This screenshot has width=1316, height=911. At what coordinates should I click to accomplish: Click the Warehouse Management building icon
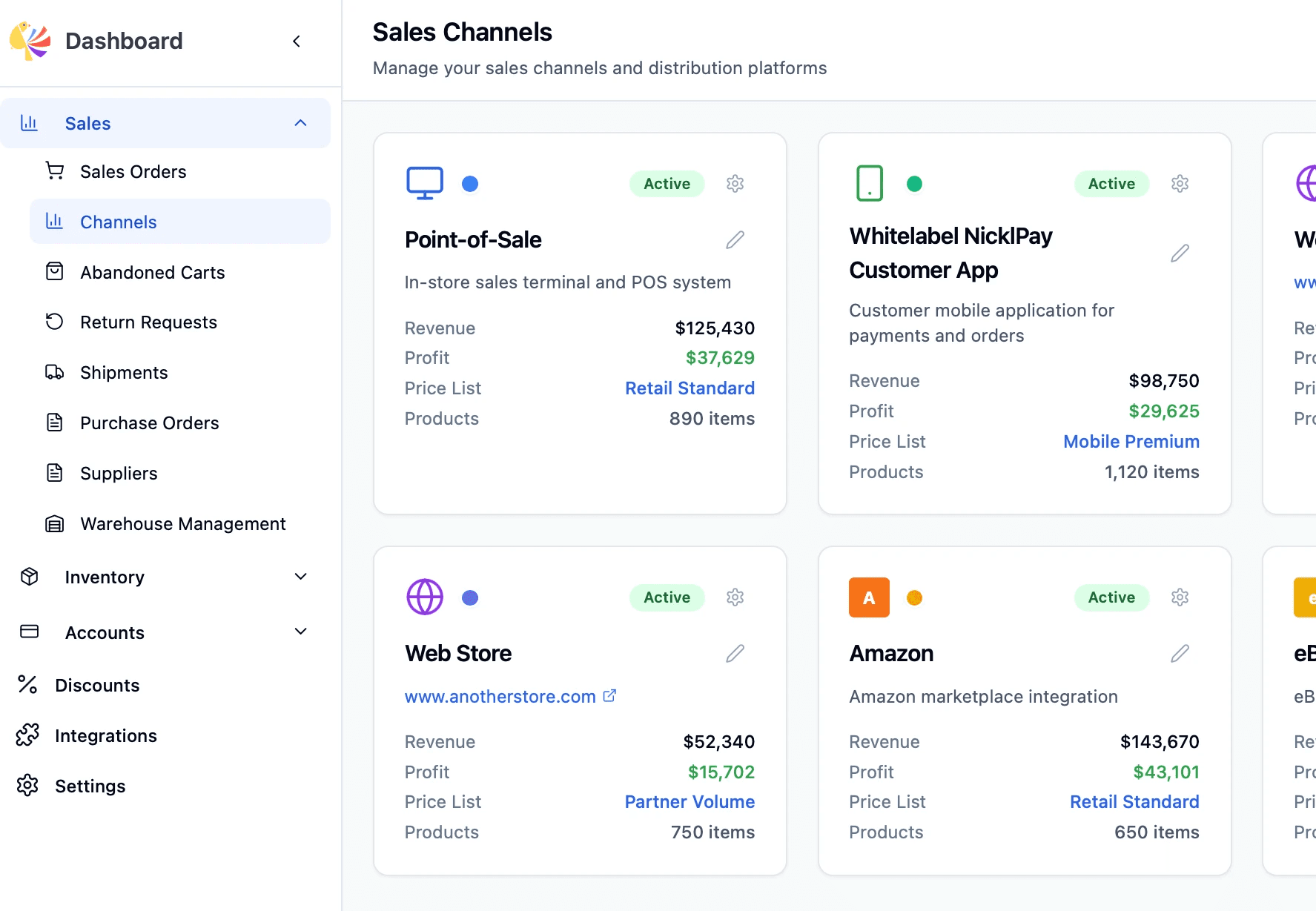tap(54, 523)
